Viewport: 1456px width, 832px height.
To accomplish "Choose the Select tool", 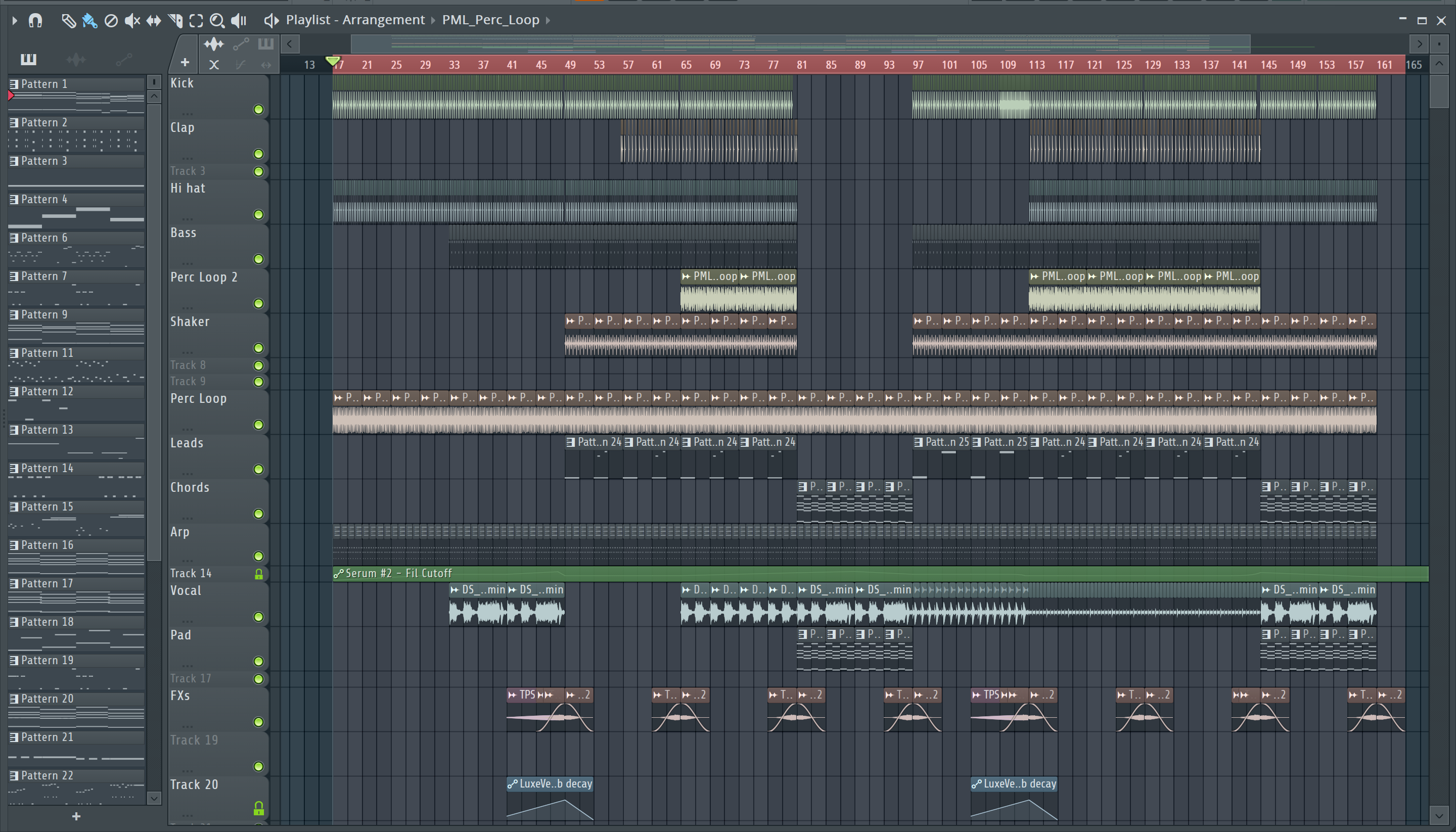I will coord(196,21).
